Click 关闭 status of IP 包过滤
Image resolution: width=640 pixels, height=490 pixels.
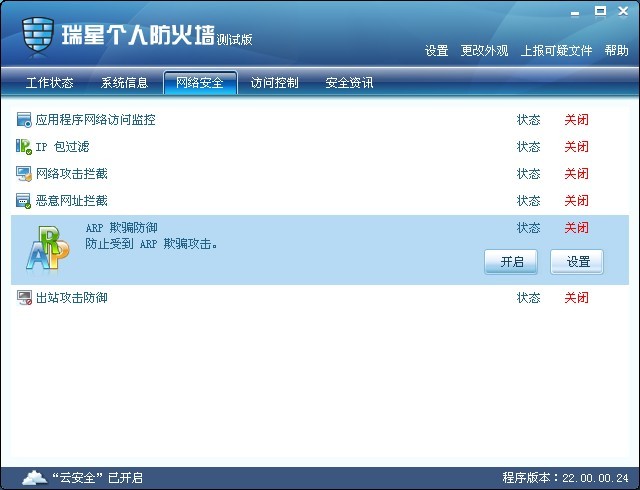pos(576,147)
